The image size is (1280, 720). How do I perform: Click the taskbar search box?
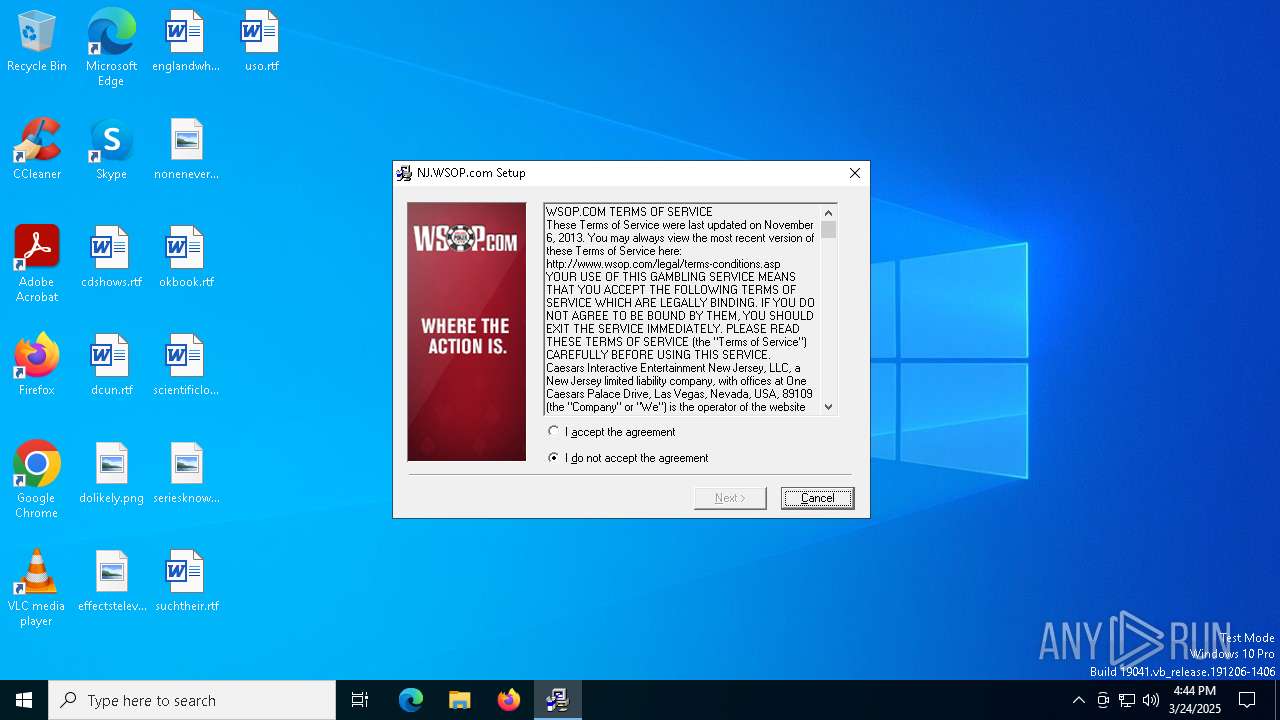click(192, 700)
